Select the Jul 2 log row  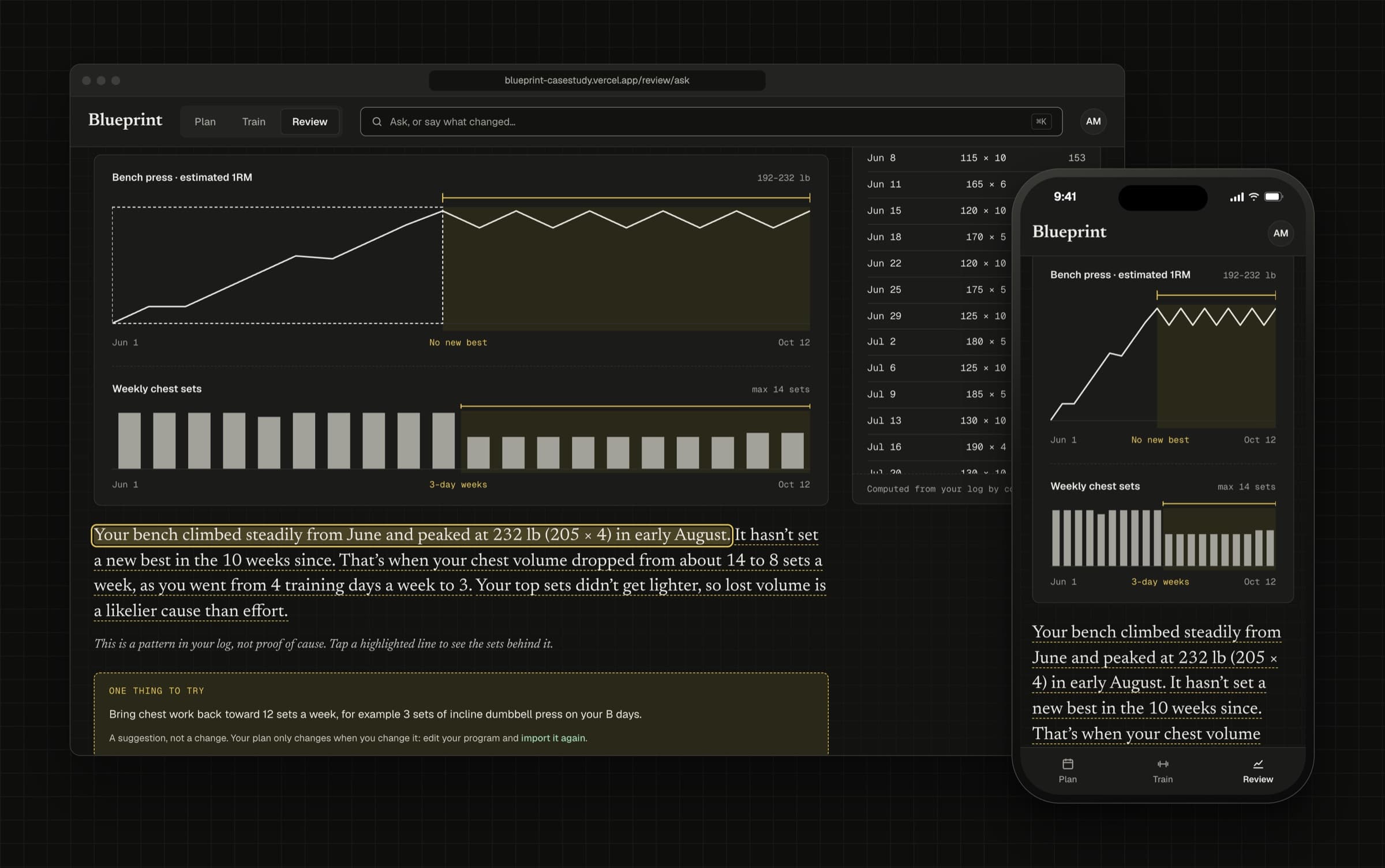939,342
